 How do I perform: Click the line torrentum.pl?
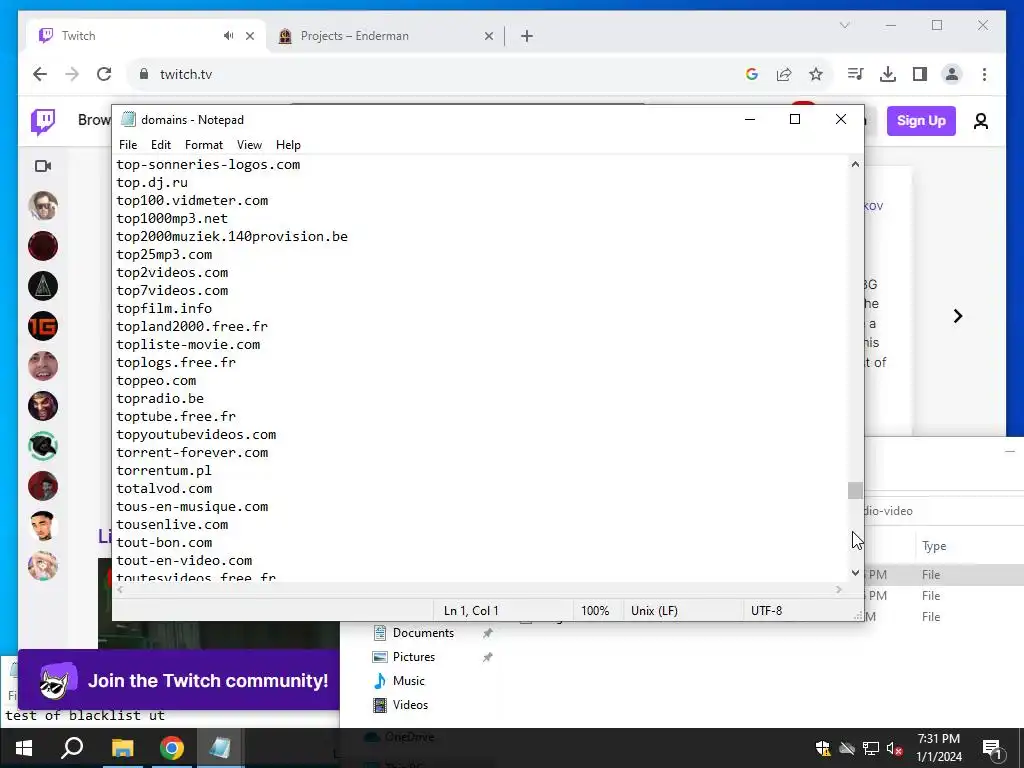pyautogui.click(x=164, y=471)
